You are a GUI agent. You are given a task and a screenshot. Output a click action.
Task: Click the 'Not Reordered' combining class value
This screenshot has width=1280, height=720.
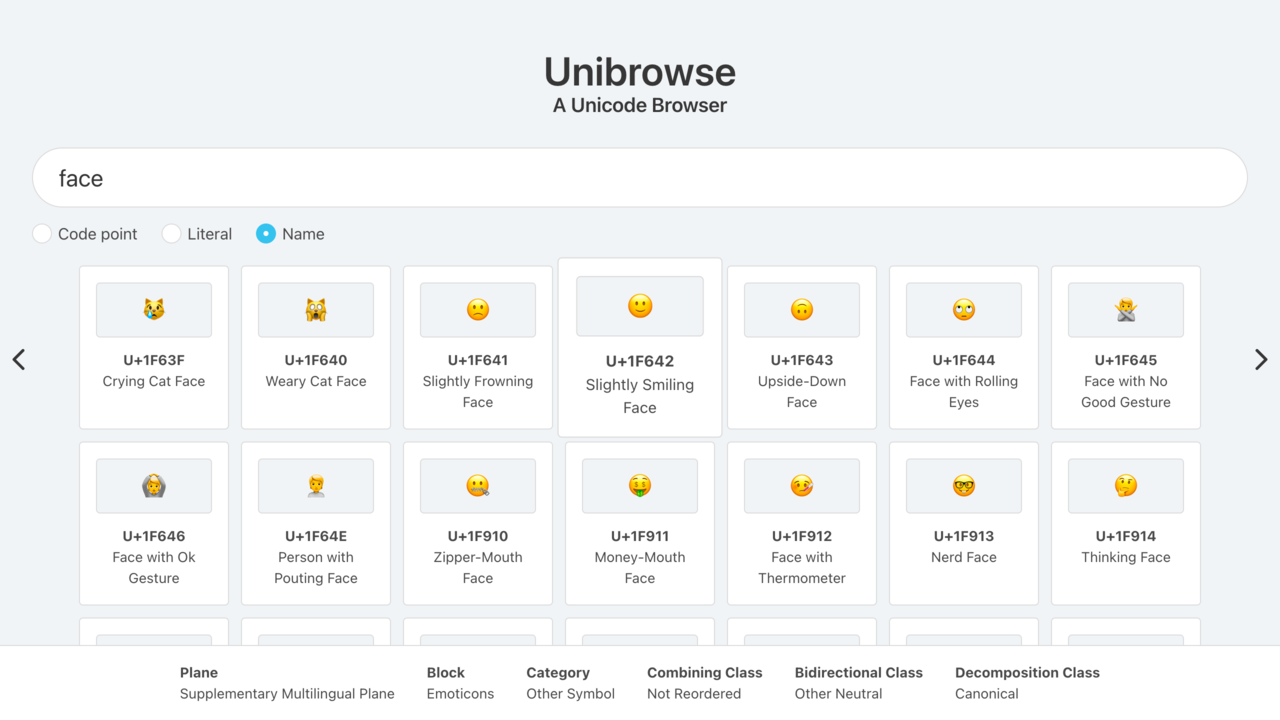tap(694, 694)
